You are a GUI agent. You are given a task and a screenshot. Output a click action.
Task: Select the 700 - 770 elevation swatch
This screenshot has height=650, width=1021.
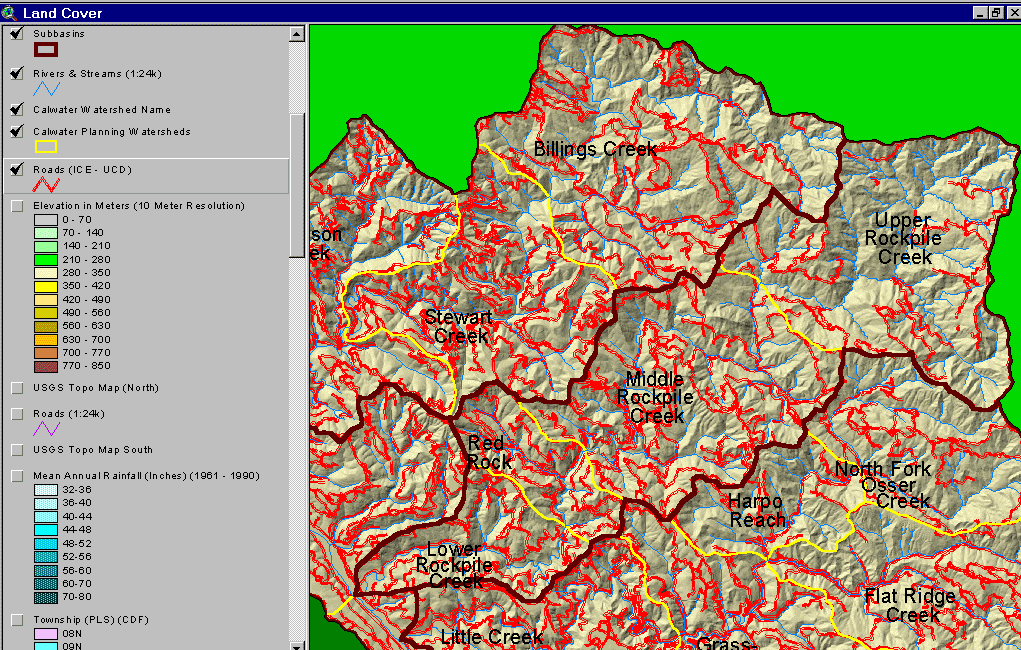(46, 354)
